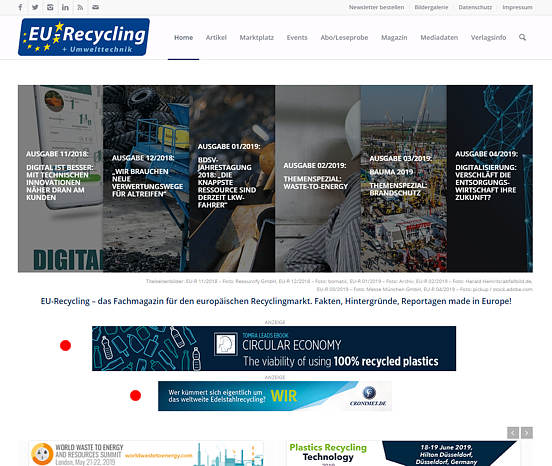This screenshot has width=552, height=466.
Task: Open the search magnifier icon
Action: point(522,37)
